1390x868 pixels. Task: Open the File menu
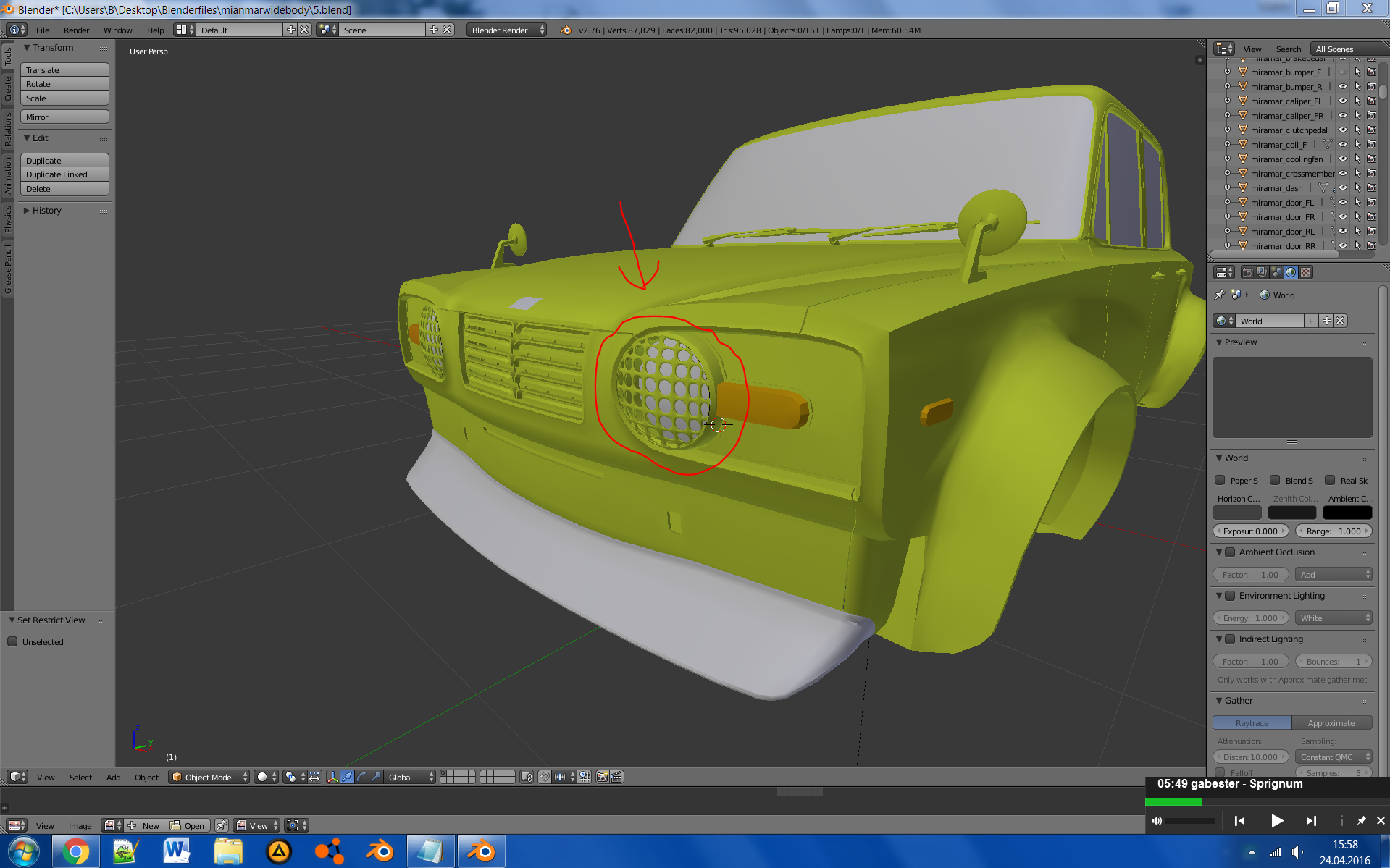click(43, 30)
